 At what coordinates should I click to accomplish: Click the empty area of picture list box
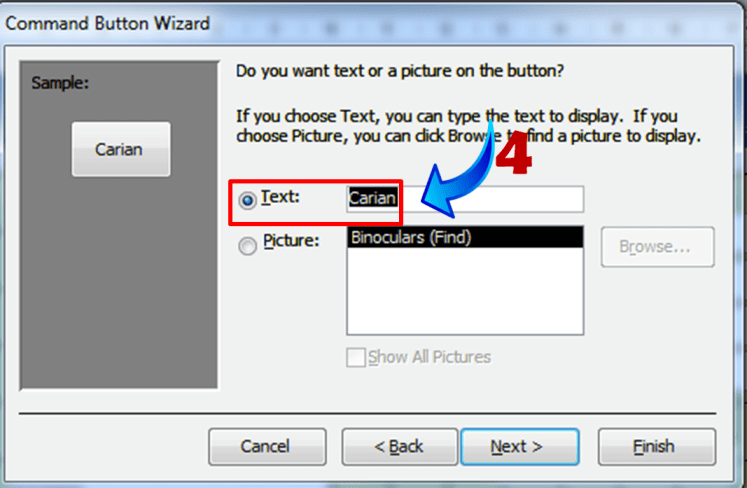pos(465,291)
